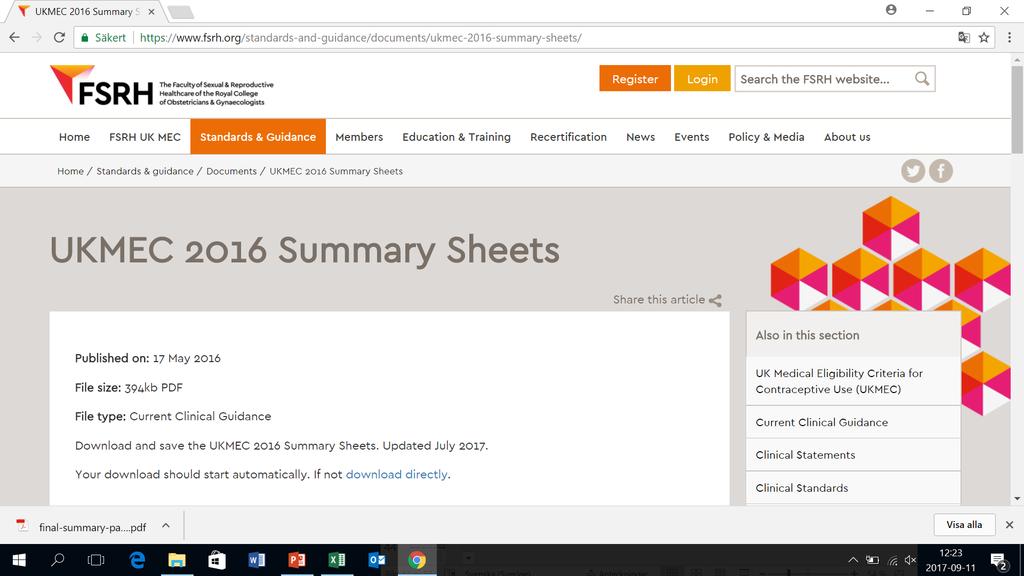Focus the FSRH website search field

point(824,79)
